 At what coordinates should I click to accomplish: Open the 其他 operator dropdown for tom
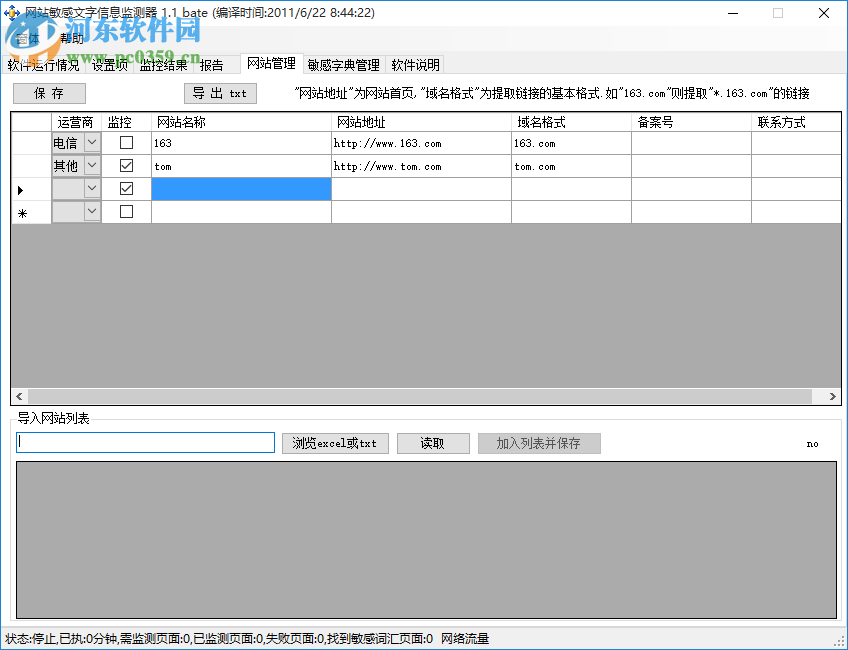90,165
